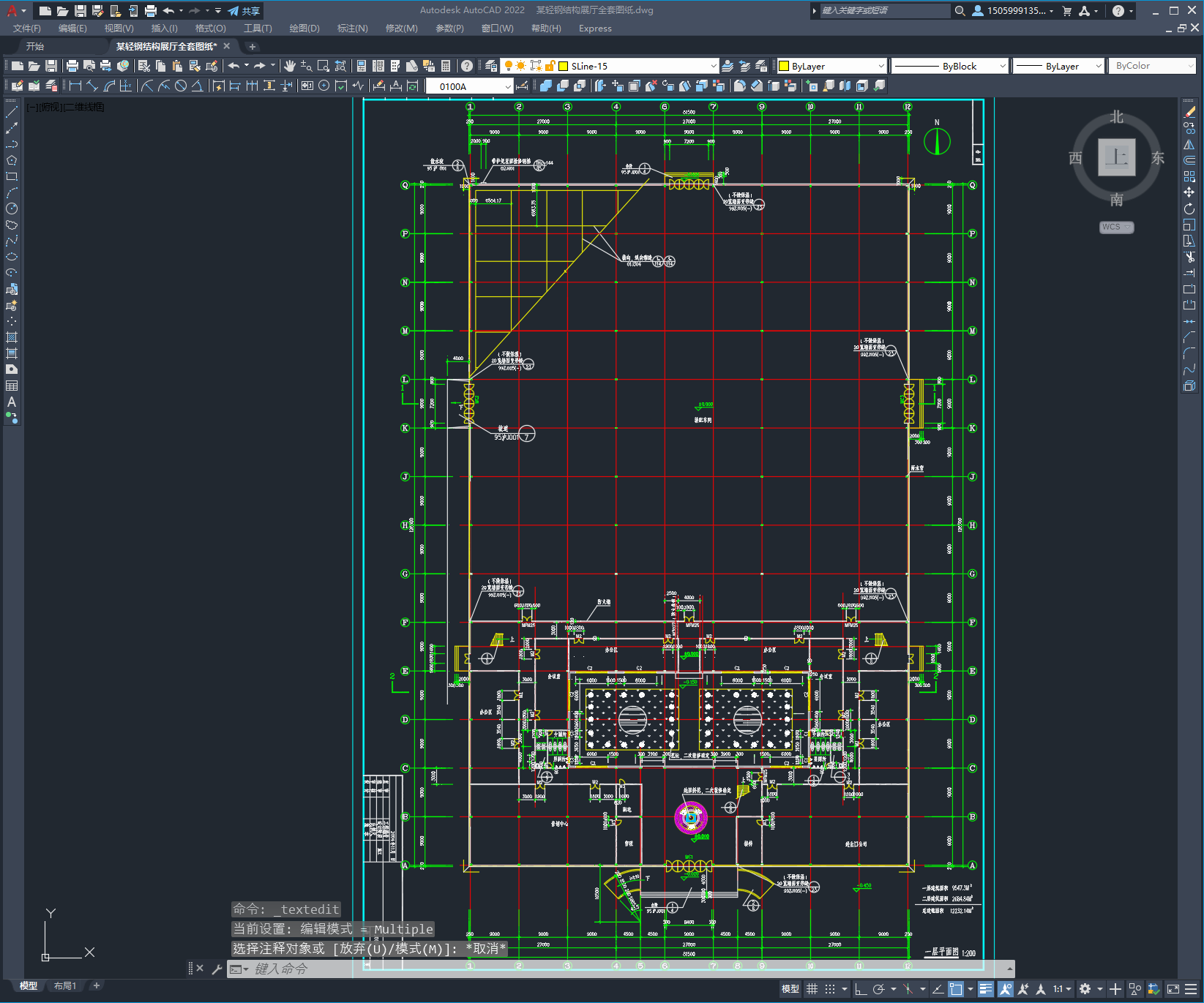1204x1003 pixels.
Task: Switch to the 模型 layout tab
Action: [28, 985]
